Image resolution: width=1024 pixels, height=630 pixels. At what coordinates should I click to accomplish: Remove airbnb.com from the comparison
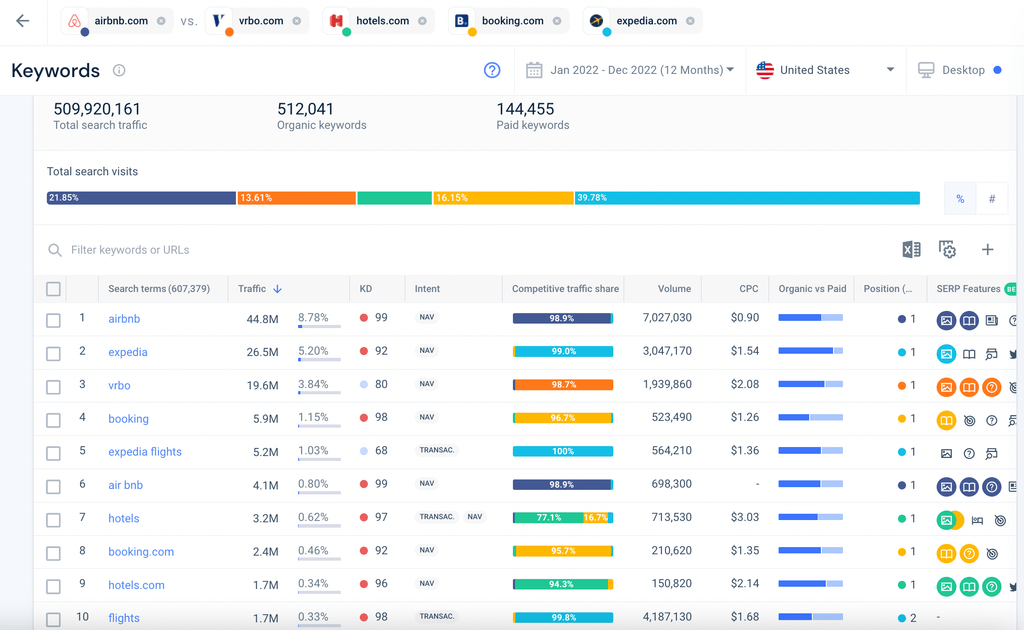[161, 21]
